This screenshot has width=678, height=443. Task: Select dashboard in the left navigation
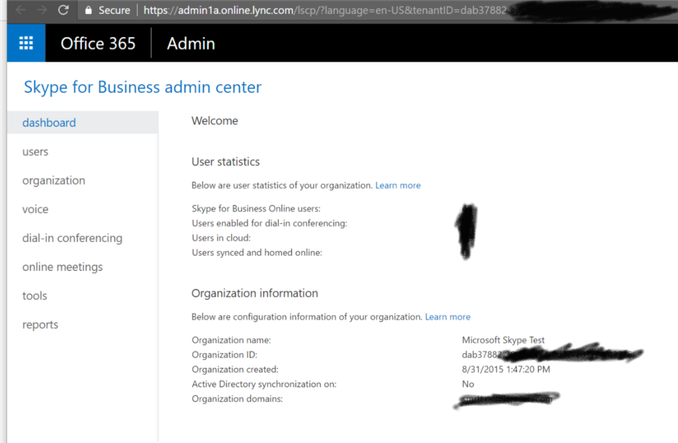click(83, 123)
